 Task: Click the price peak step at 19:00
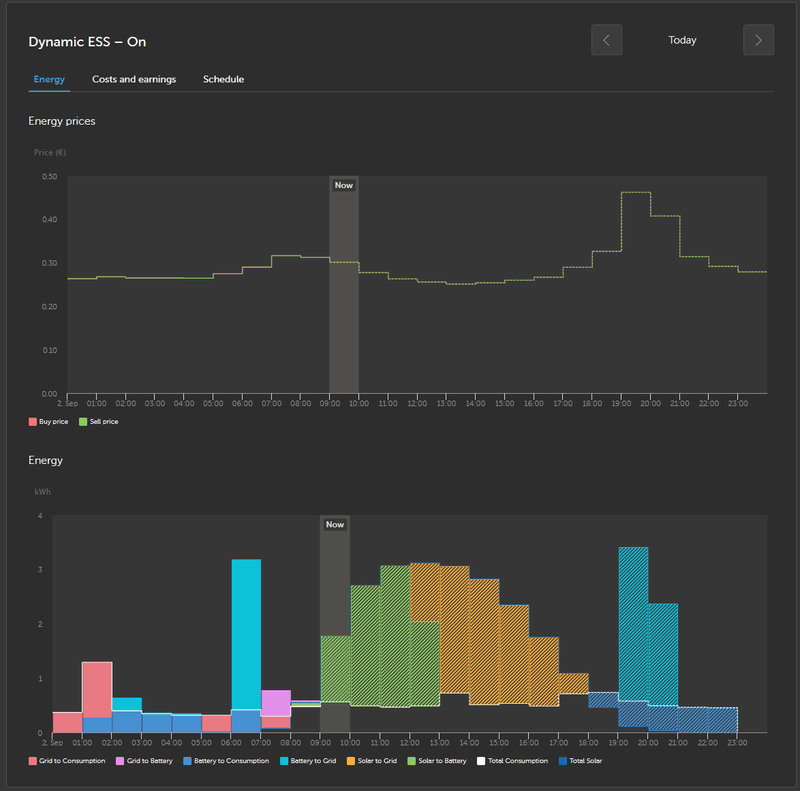click(636, 192)
